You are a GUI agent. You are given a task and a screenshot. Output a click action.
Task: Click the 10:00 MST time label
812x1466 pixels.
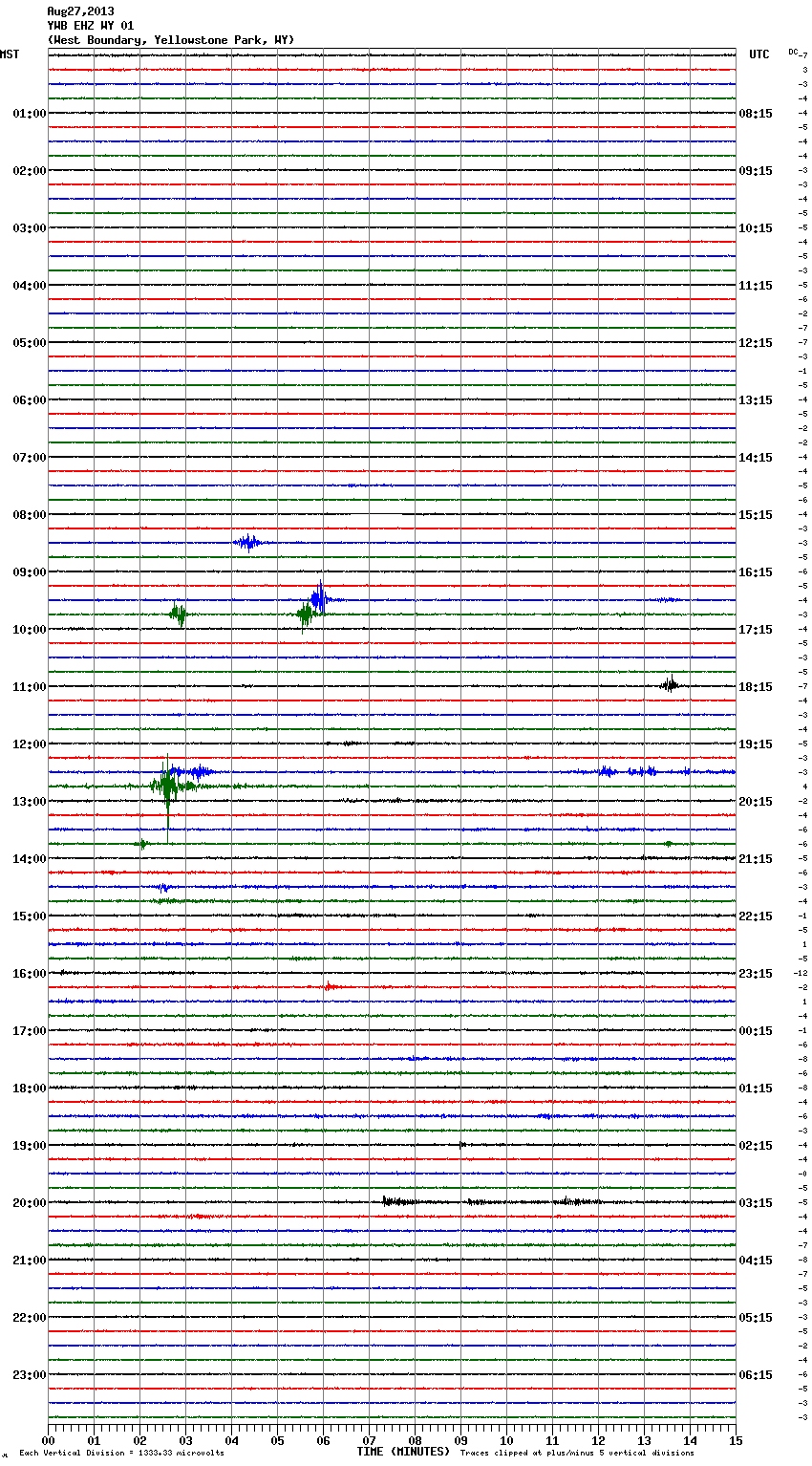[x=30, y=630]
